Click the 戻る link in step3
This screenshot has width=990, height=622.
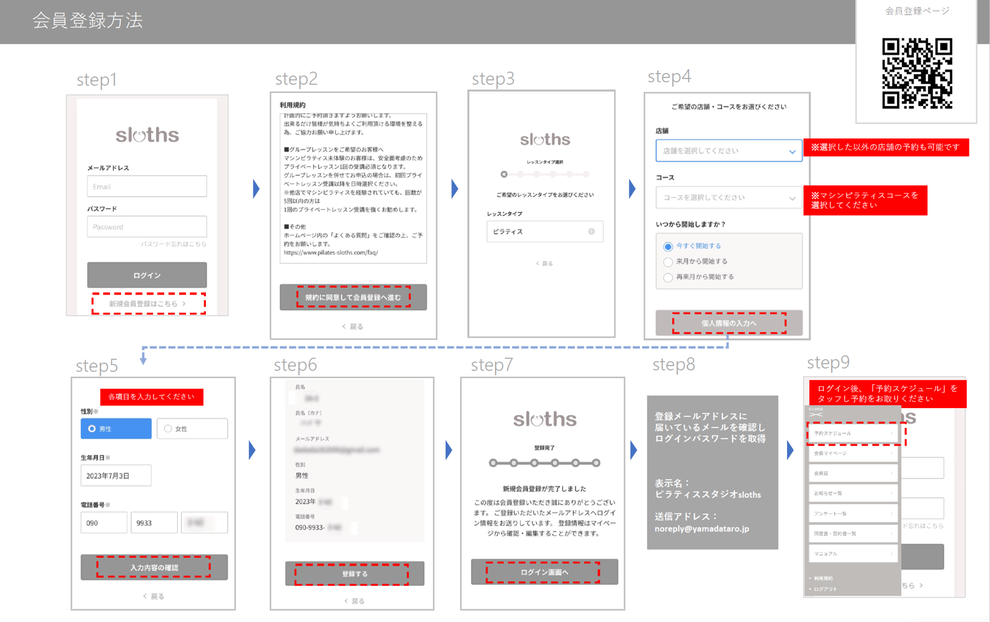tap(544, 263)
